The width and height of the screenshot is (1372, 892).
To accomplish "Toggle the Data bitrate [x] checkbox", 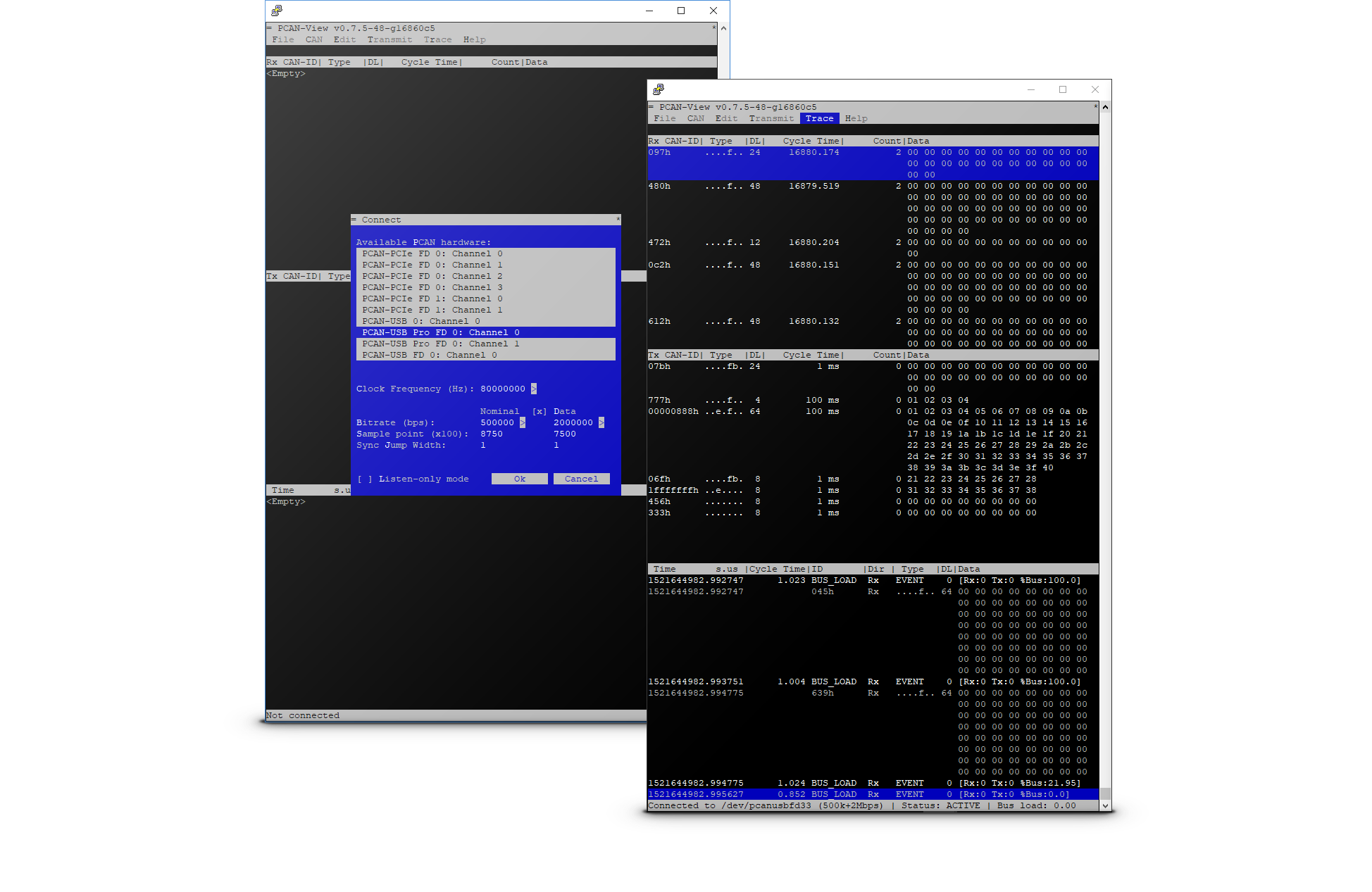I will pos(540,411).
